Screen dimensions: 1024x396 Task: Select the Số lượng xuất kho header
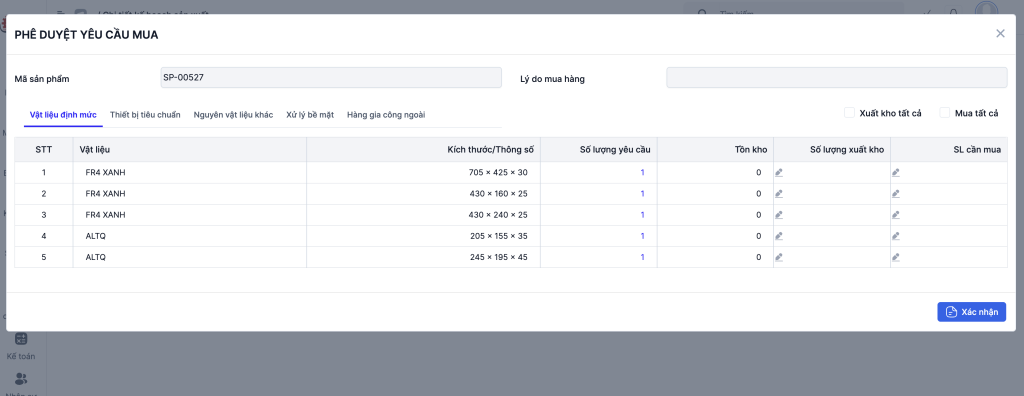coord(832,150)
